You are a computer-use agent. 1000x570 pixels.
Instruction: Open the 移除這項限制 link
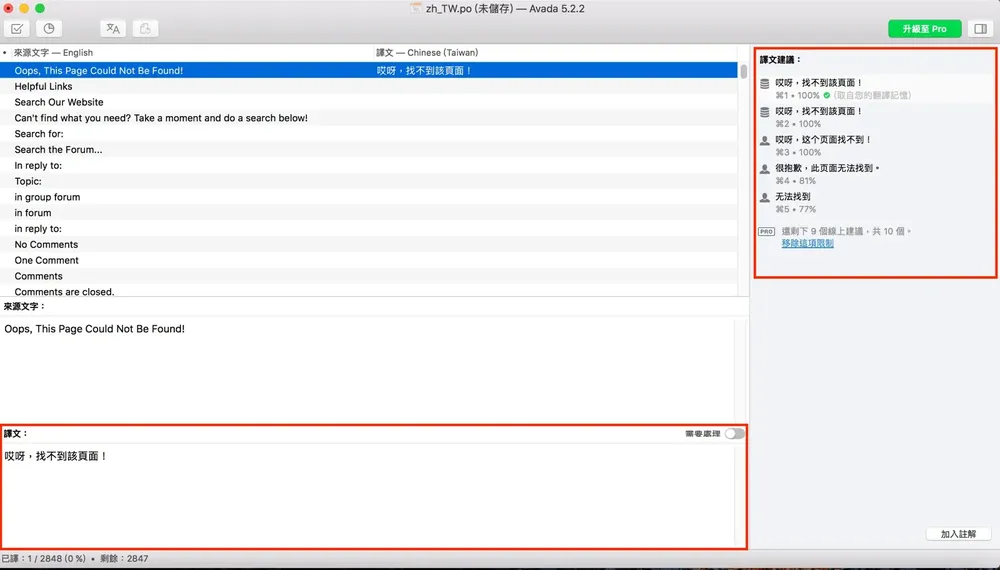pyautogui.click(x=807, y=243)
